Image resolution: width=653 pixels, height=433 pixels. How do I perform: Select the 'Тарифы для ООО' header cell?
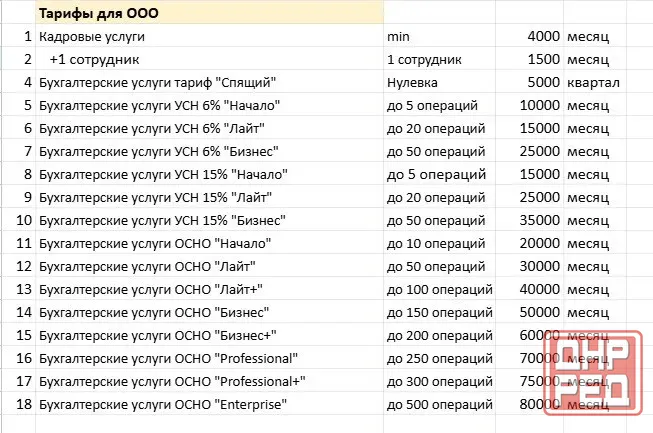[209, 12]
